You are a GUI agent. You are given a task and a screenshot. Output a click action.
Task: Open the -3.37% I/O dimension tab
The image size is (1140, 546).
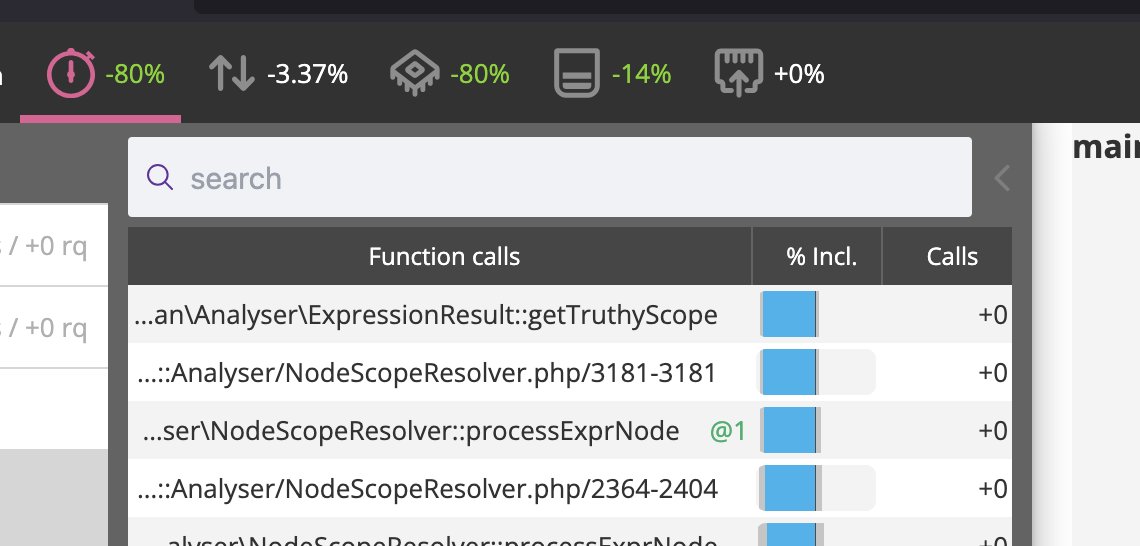click(x=278, y=73)
